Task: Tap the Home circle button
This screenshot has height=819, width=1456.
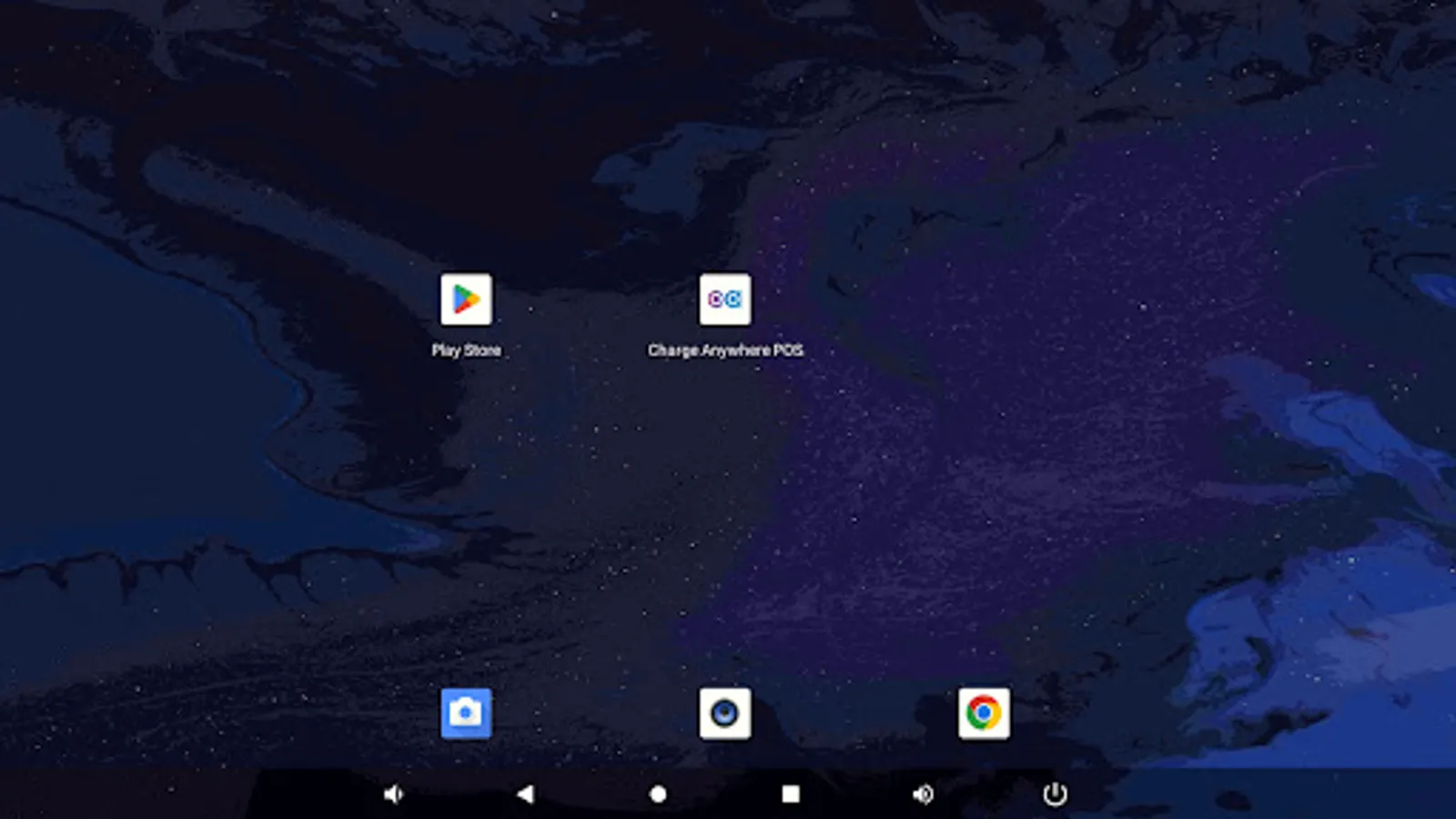Action: click(658, 794)
